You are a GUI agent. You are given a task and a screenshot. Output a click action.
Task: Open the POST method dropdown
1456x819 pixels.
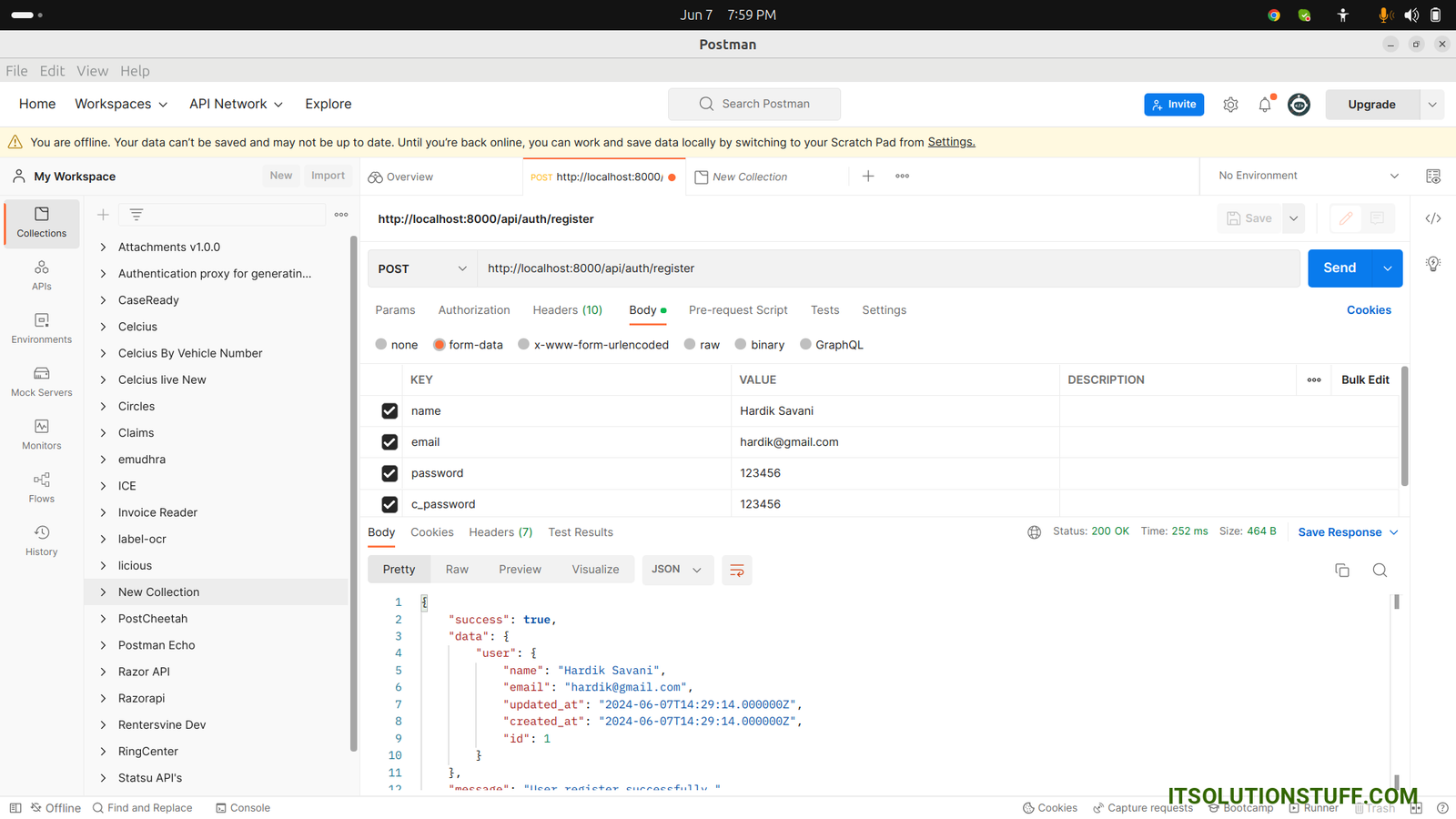pos(422,268)
